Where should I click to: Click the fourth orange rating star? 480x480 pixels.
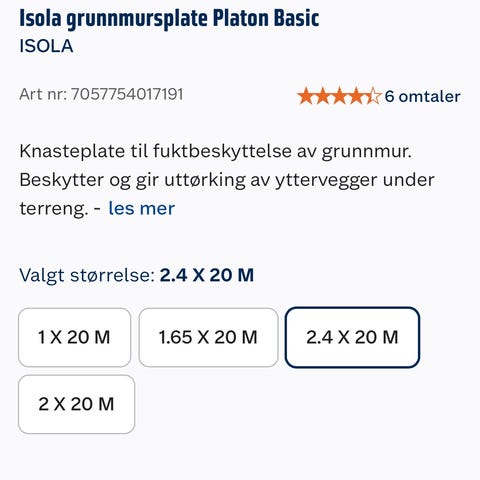356,96
